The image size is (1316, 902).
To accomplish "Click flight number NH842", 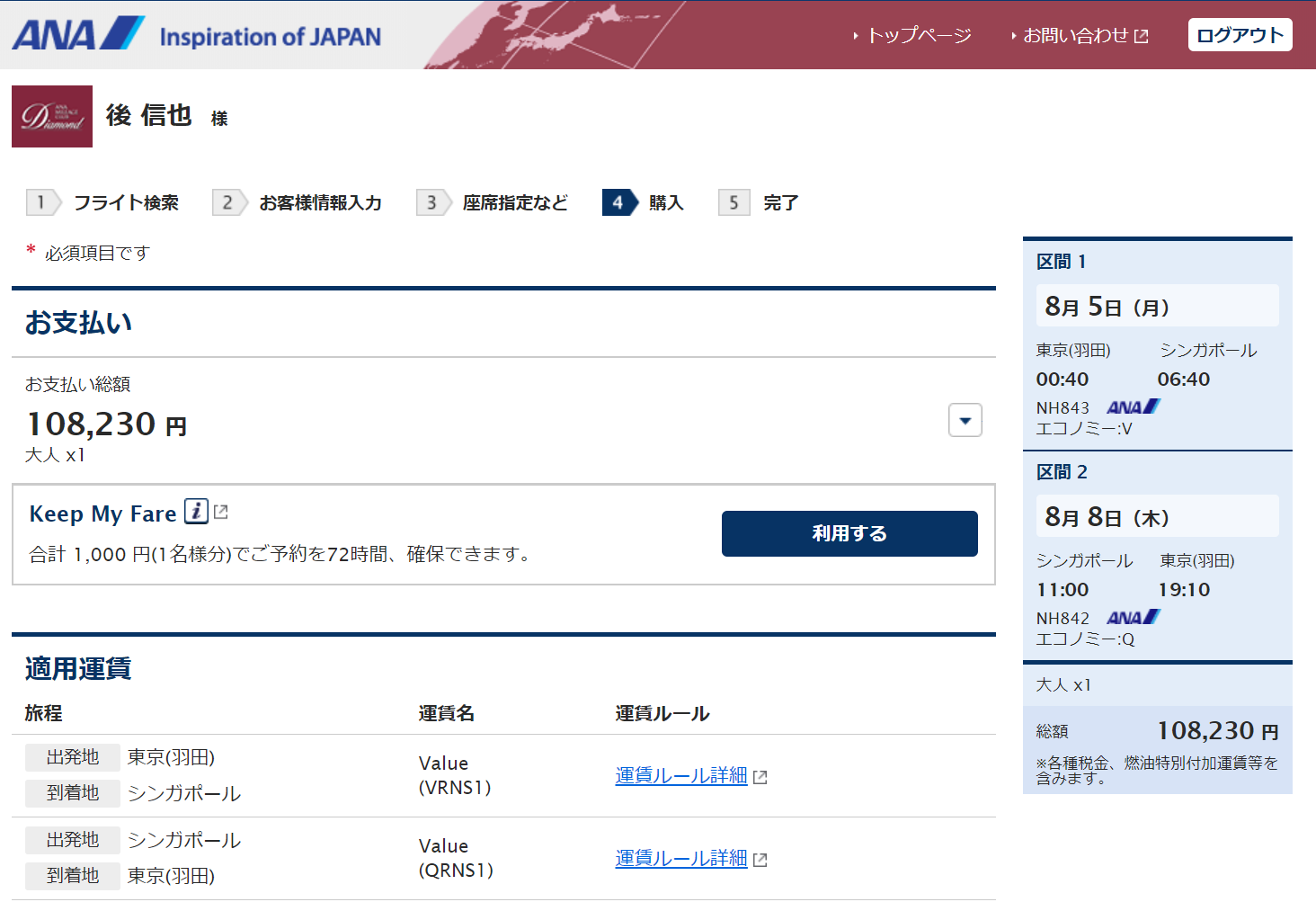I will tap(1063, 619).
